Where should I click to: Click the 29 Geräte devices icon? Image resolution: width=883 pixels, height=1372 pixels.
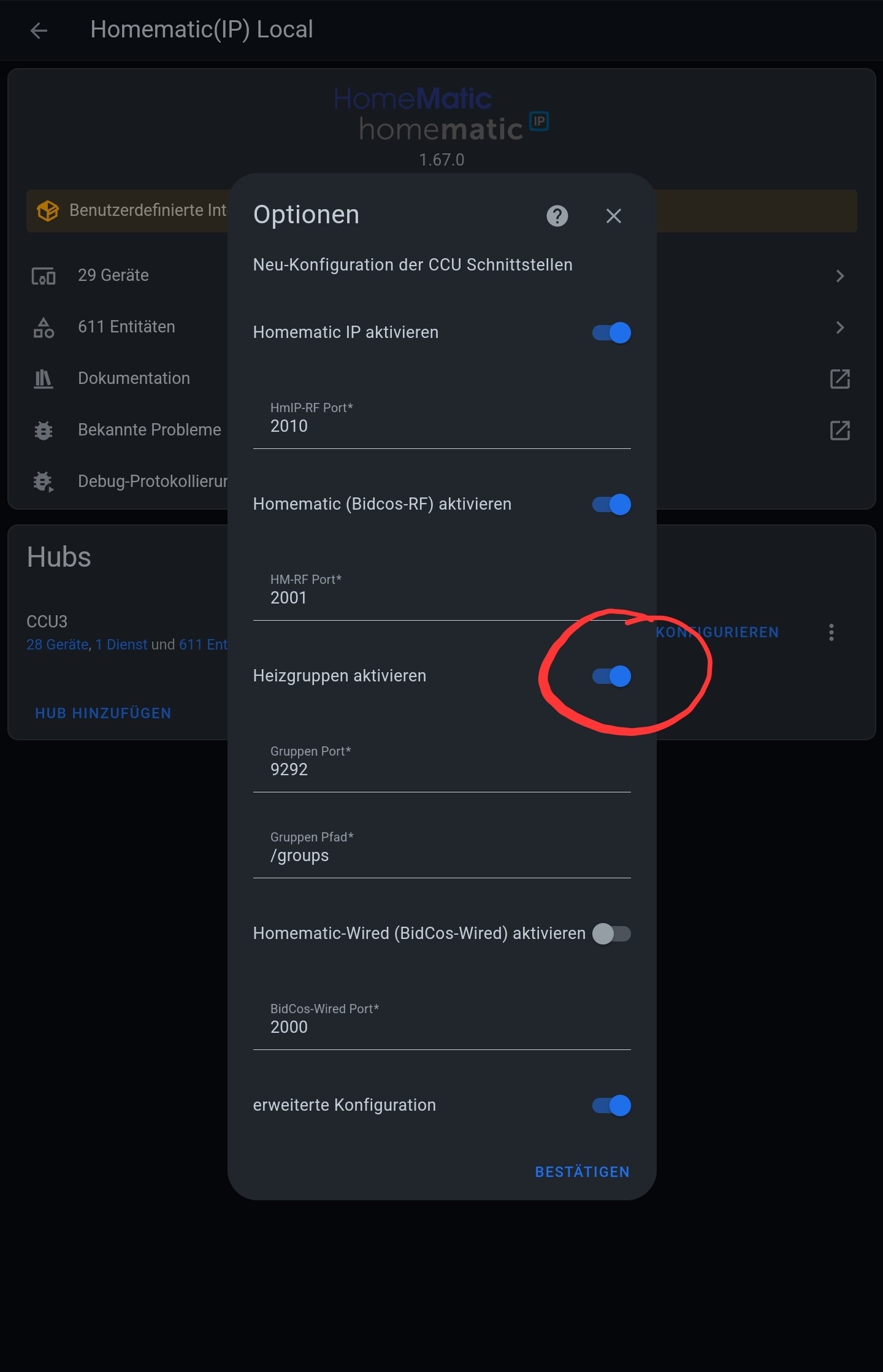click(x=44, y=276)
